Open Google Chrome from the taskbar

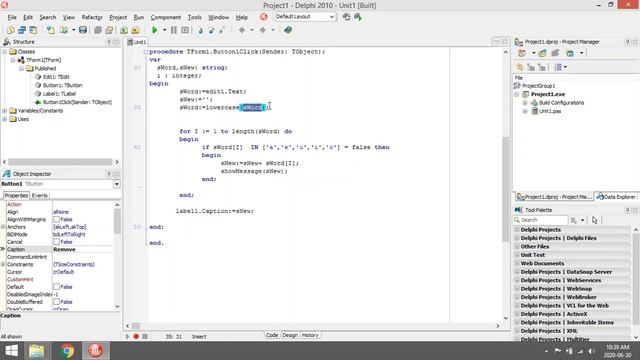pos(67,351)
